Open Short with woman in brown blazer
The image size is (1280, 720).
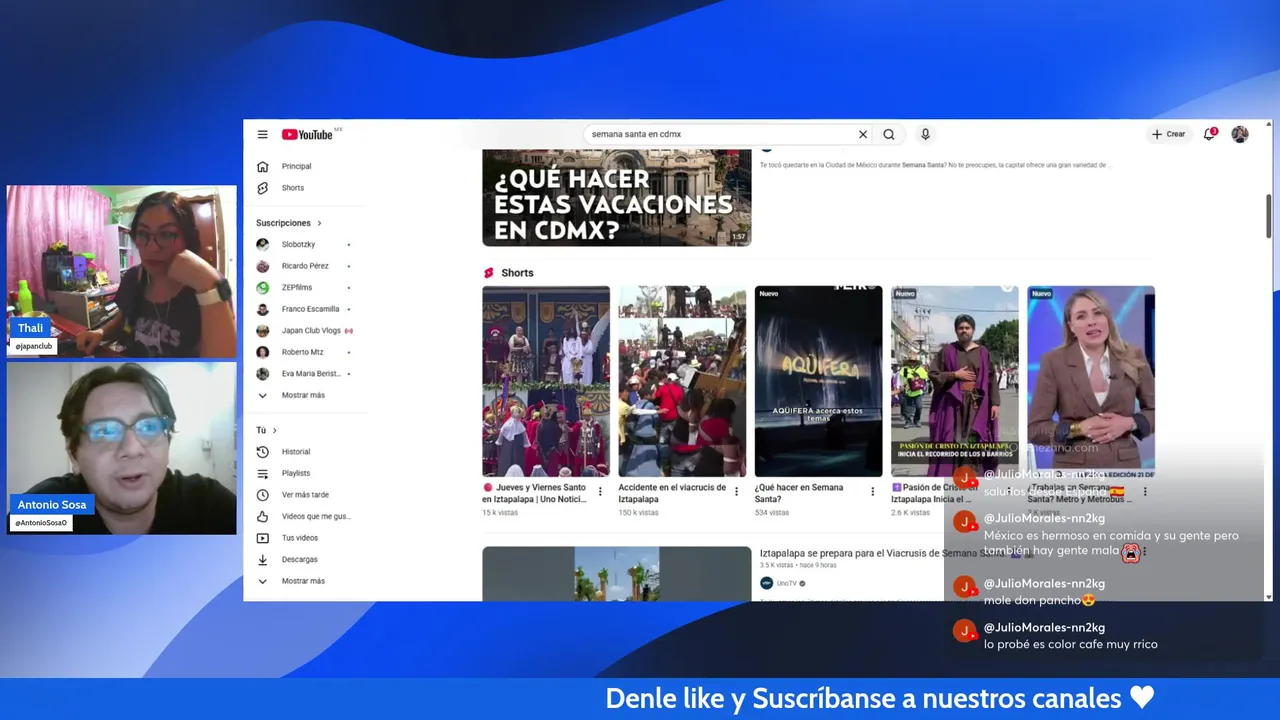click(1091, 381)
